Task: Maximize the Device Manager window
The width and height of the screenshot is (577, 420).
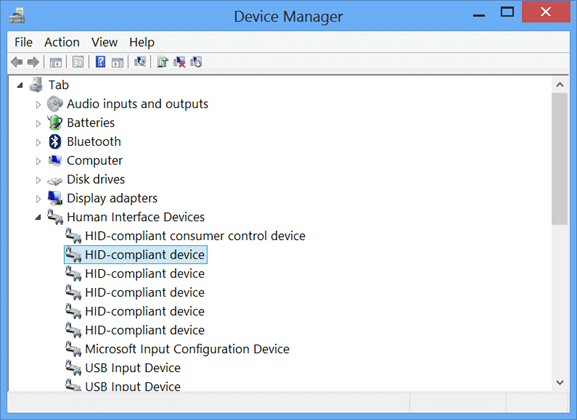Action: (x=507, y=13)
